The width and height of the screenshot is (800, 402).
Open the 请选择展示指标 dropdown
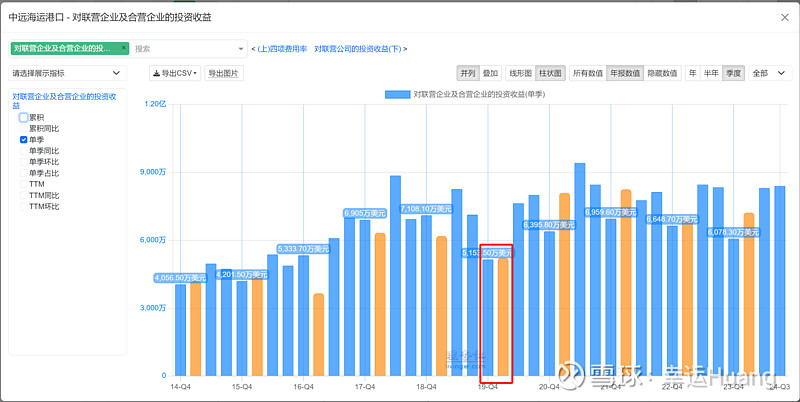pos(67,73)
